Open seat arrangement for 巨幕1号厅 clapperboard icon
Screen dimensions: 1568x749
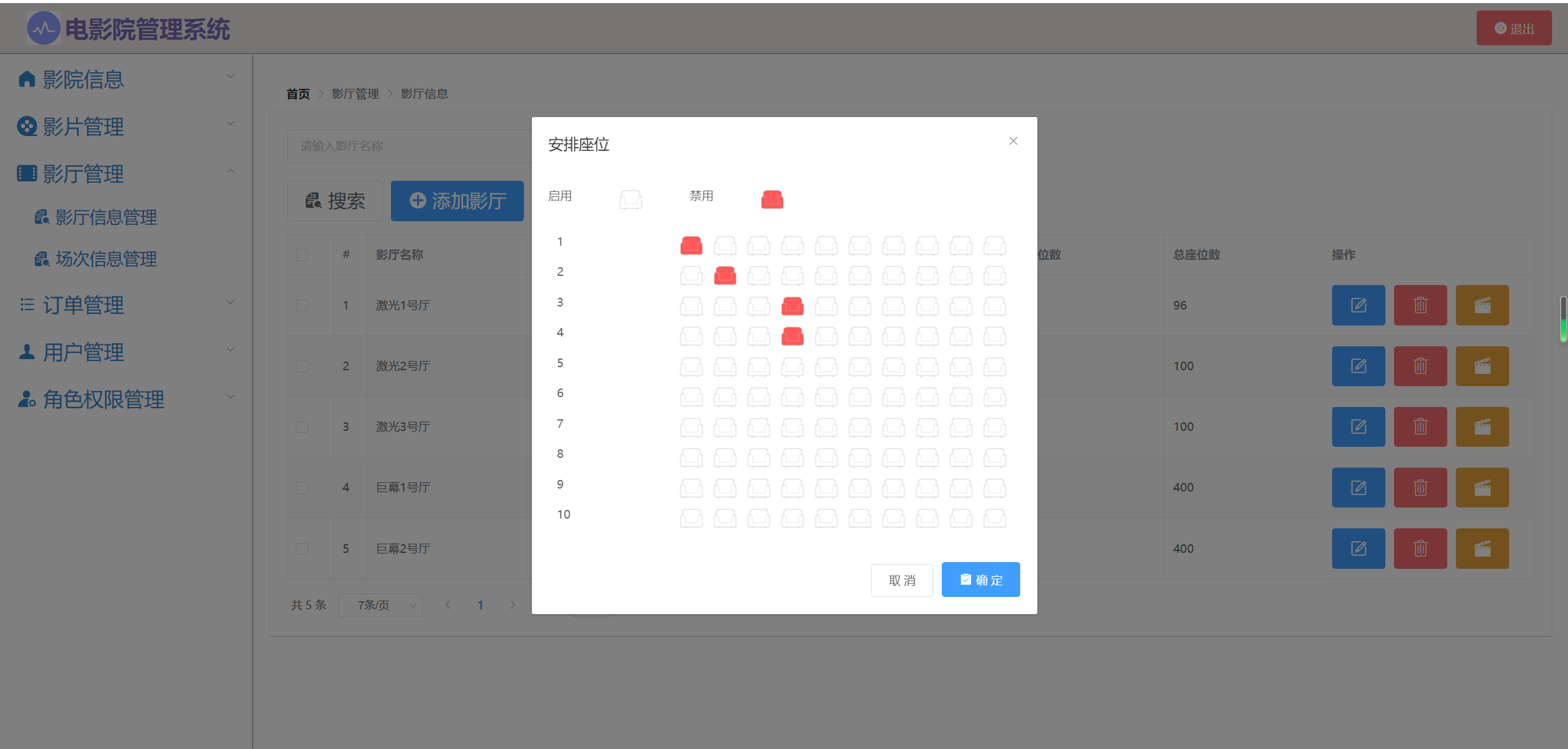(1482, 487)
